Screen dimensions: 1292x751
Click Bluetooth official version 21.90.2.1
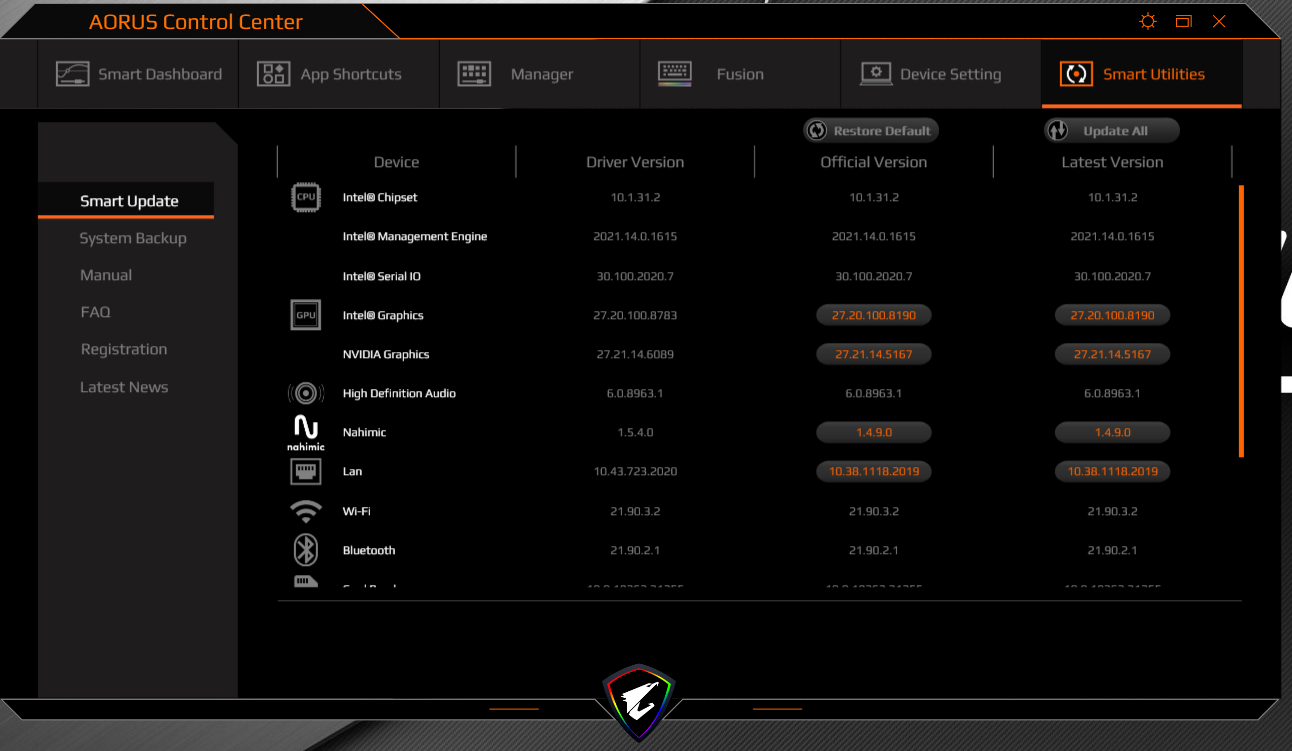[874, 550]
